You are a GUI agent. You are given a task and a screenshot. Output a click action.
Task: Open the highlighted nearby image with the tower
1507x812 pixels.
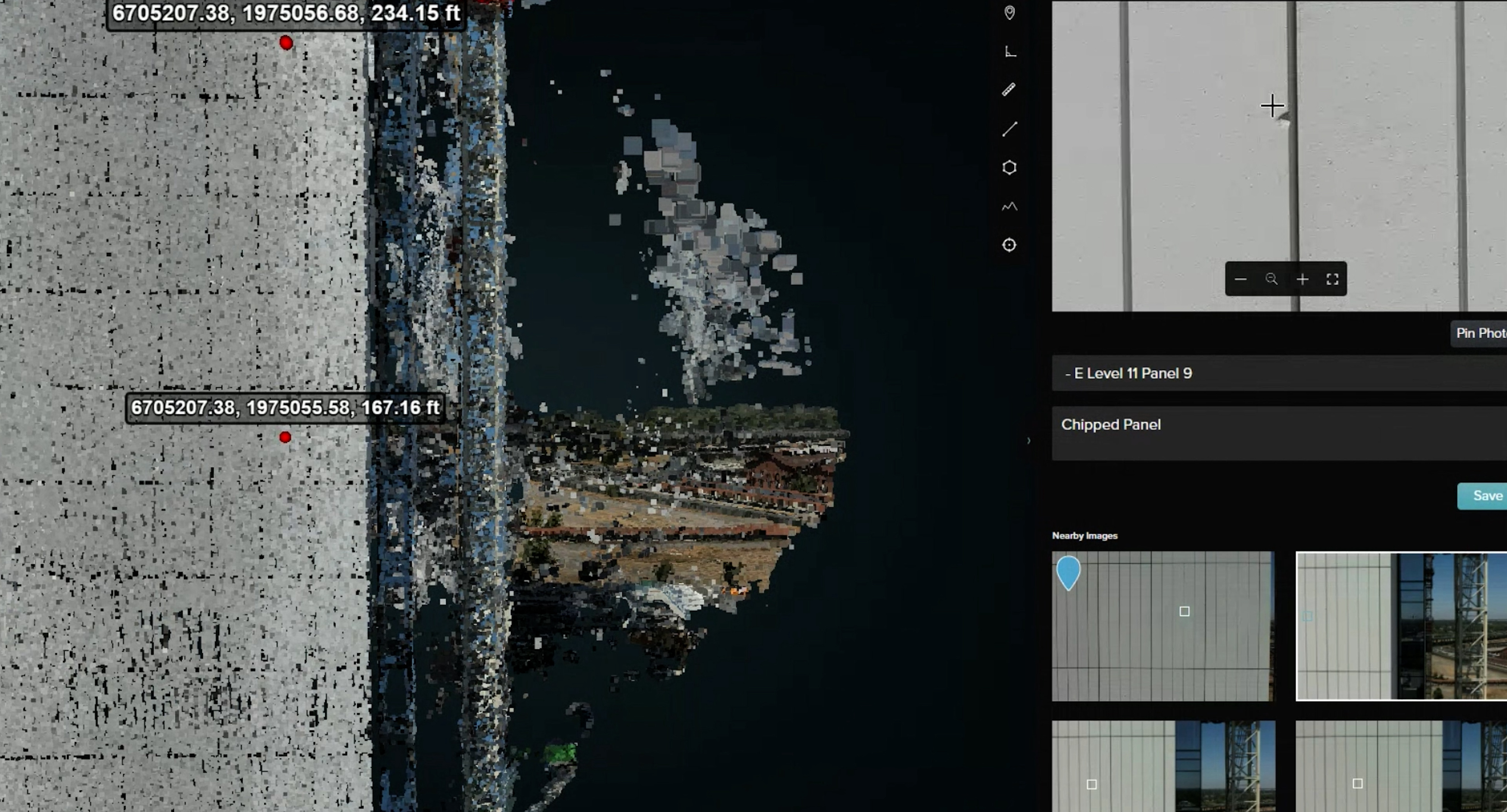1401,626
